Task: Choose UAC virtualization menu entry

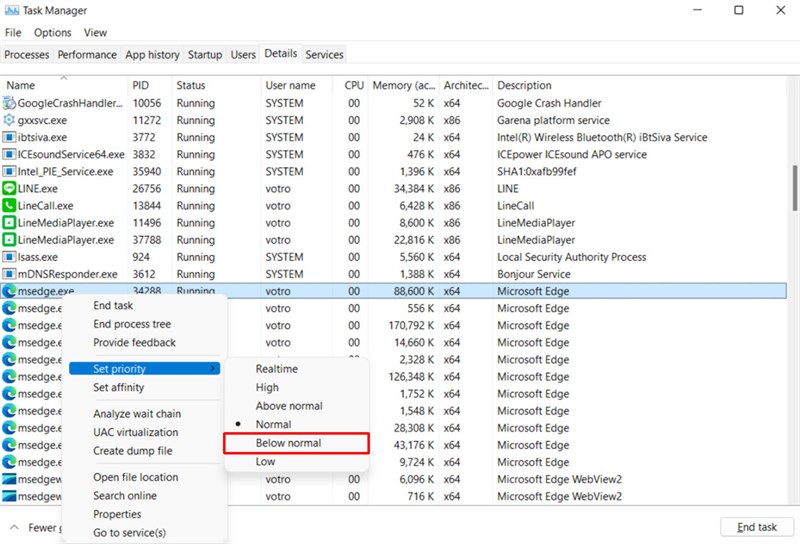Action: [135, 432]
